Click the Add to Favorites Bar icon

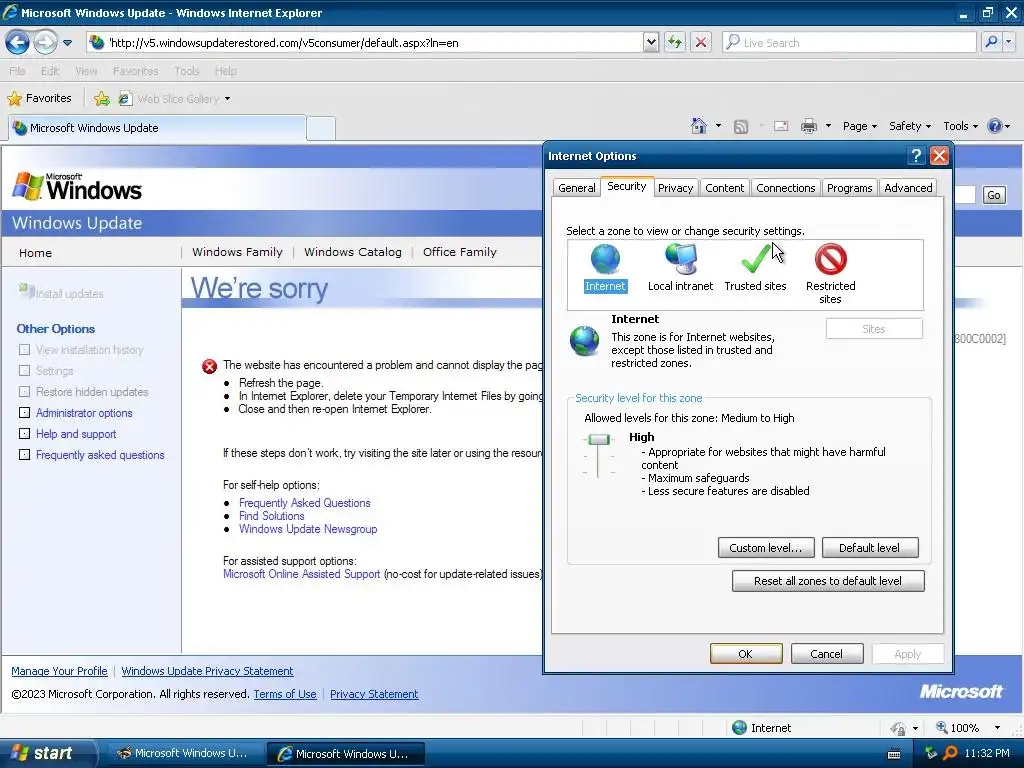click(102, 99)
